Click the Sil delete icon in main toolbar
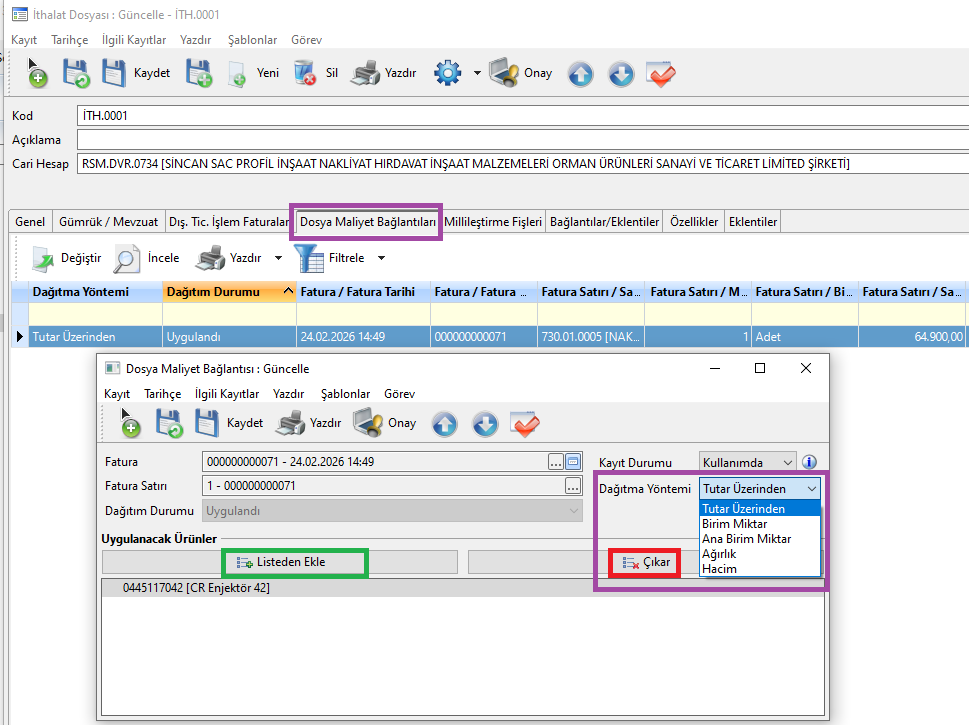Screen dimensions: 969x725 click(306, 73)
